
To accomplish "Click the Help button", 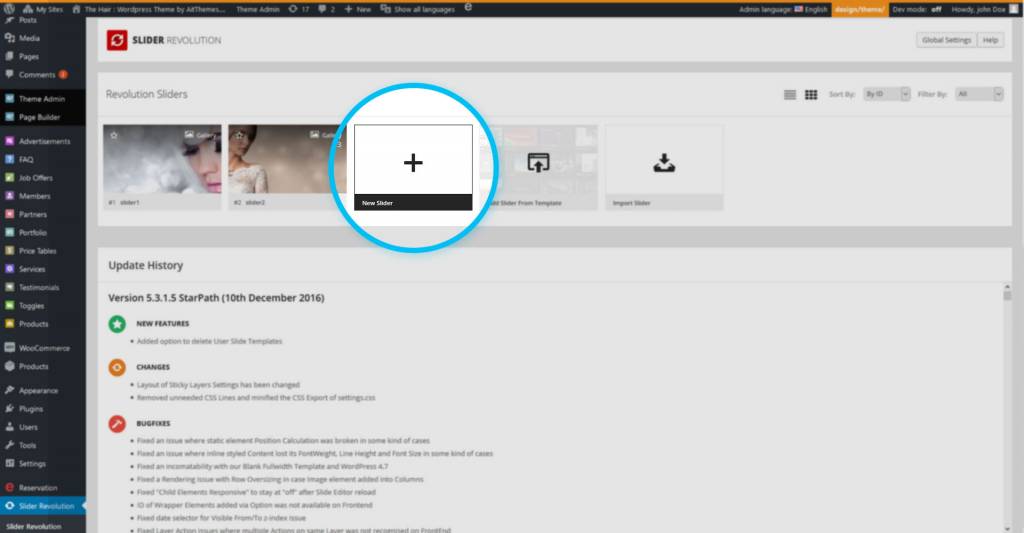I will [991, 40].
